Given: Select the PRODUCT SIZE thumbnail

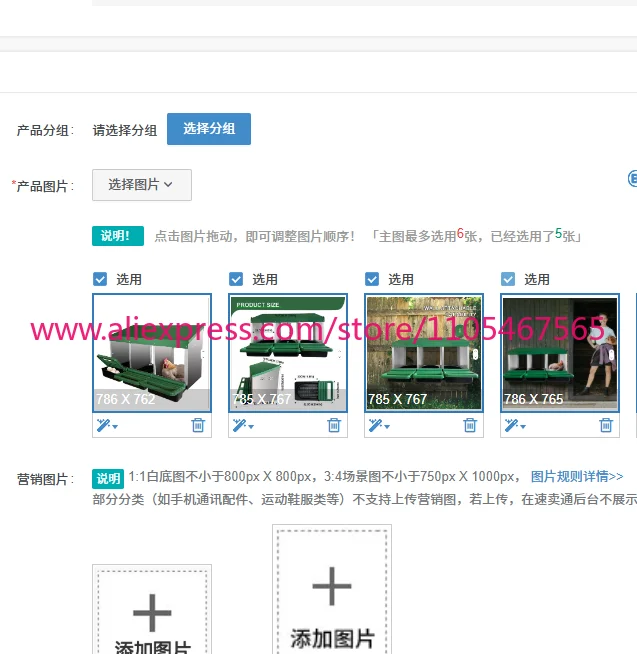Looking at the screenshot, I should tap(288, 353).
